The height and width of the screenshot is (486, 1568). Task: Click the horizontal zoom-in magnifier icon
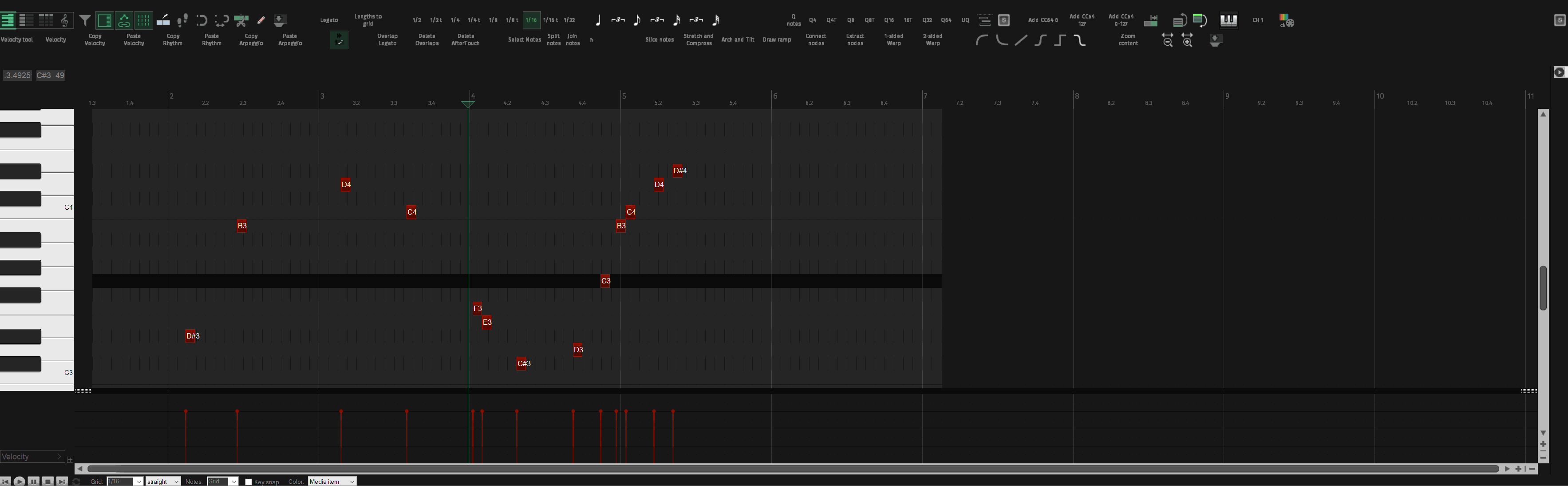click(1187, 40)
